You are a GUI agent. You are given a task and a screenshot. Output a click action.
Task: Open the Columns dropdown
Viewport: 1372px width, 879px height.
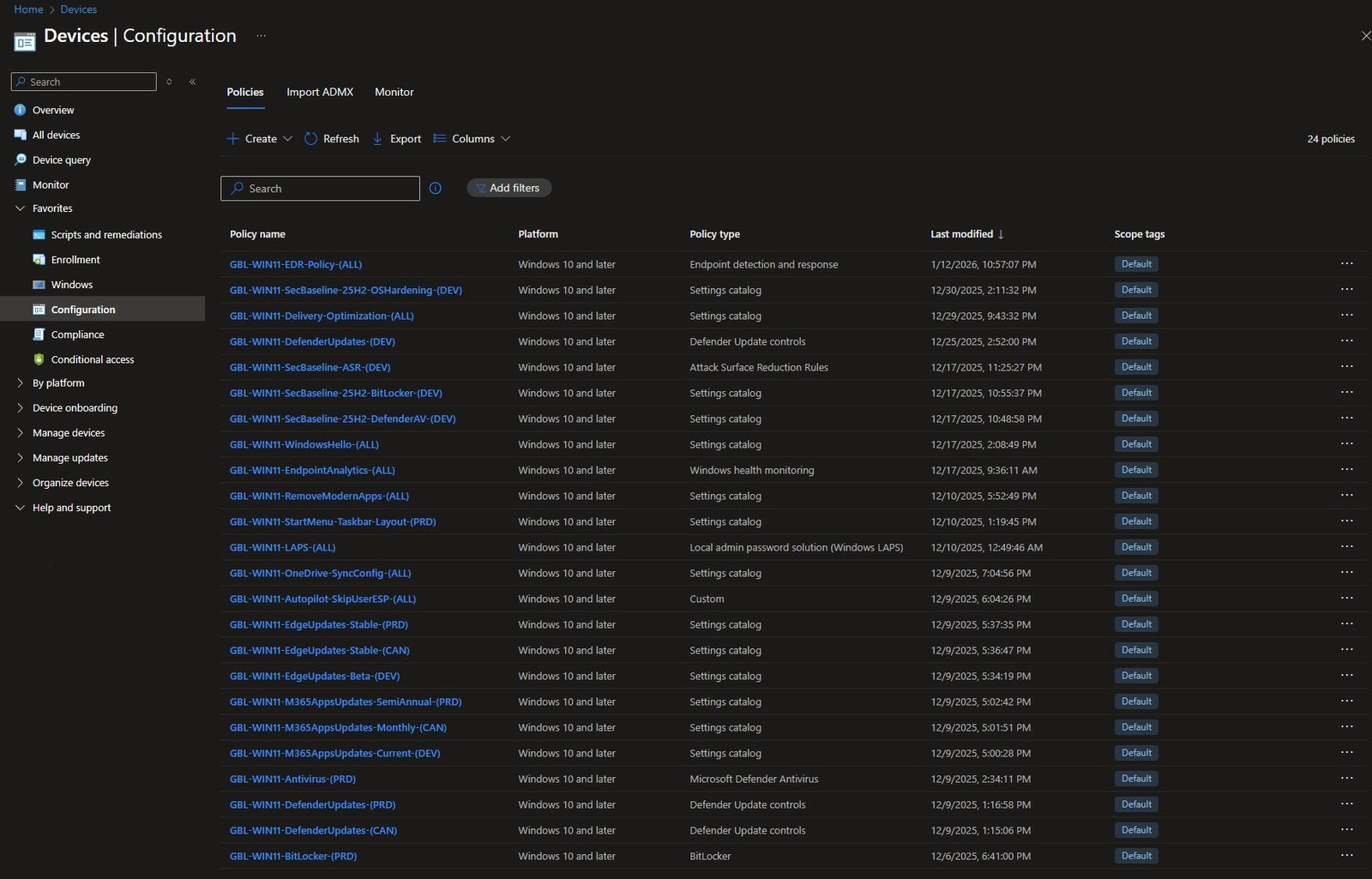click(472, 139)
